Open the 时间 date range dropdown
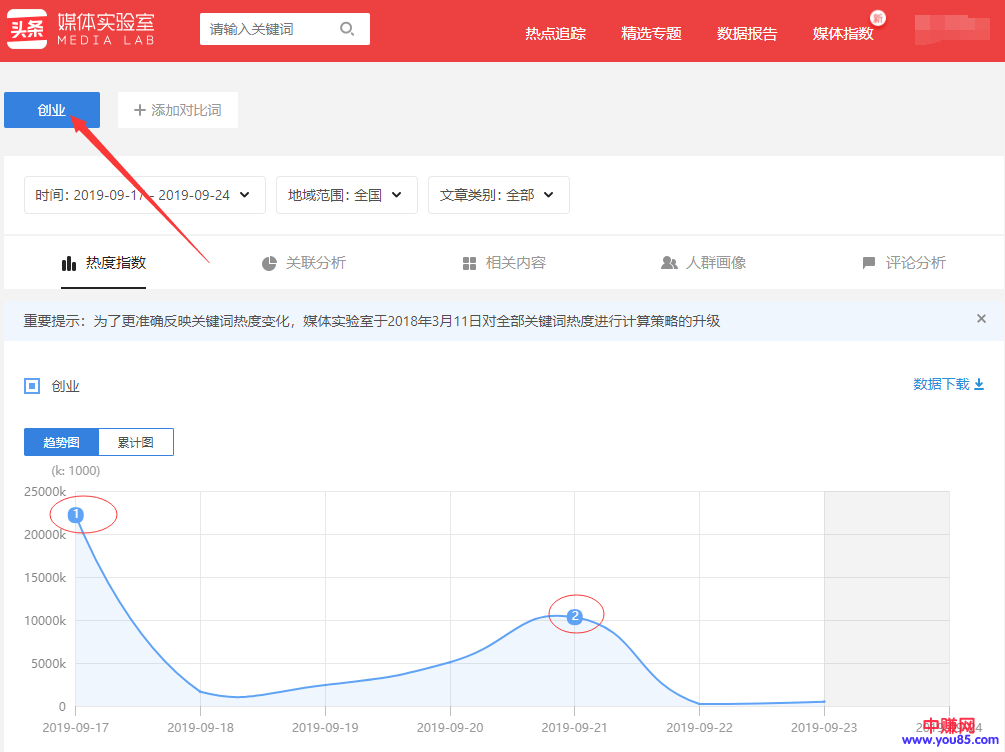Viewport: 1005px width, 752px height. (144, 195)
